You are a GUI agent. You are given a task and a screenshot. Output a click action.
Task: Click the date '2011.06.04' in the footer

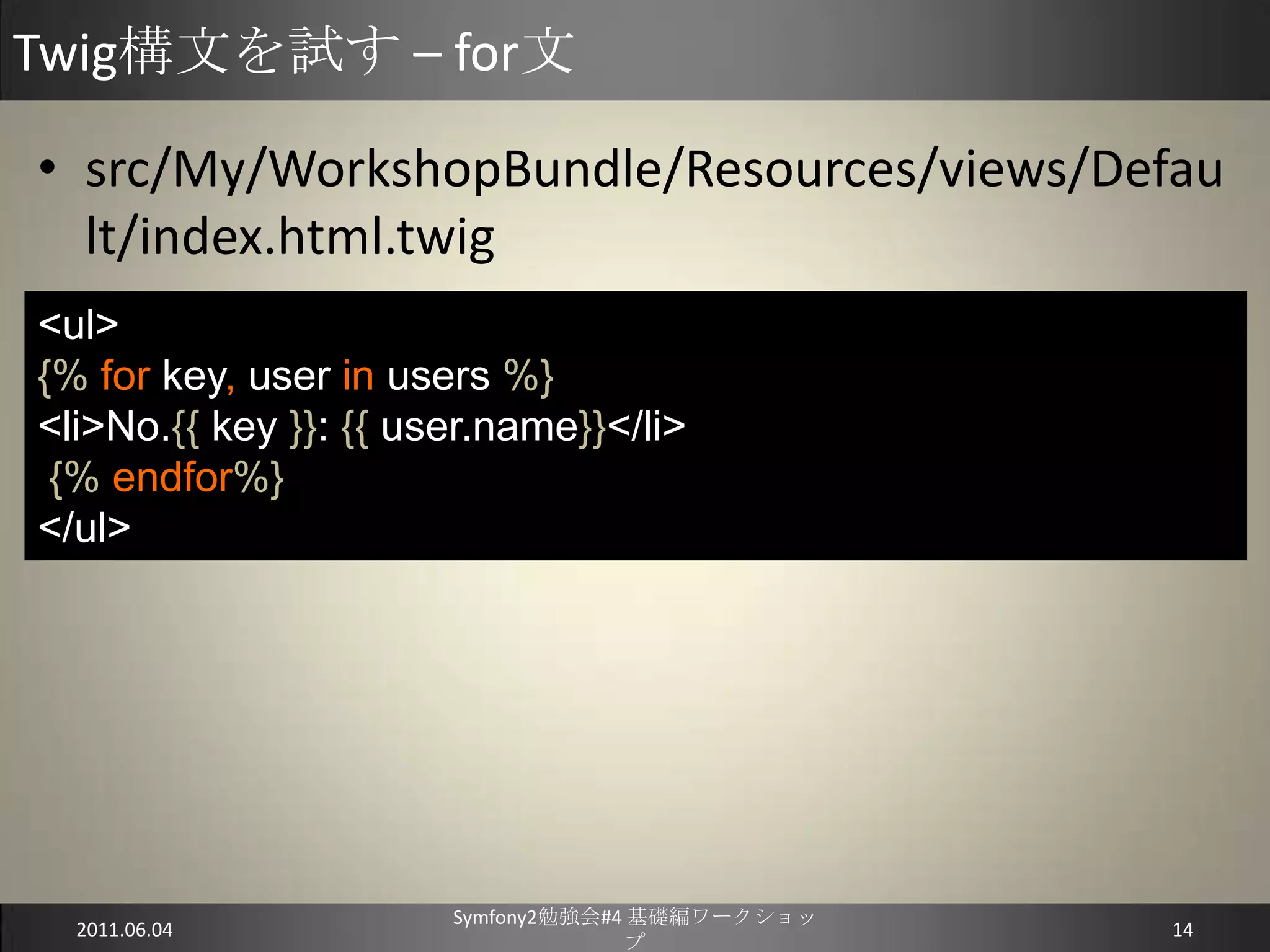(124, 930)
